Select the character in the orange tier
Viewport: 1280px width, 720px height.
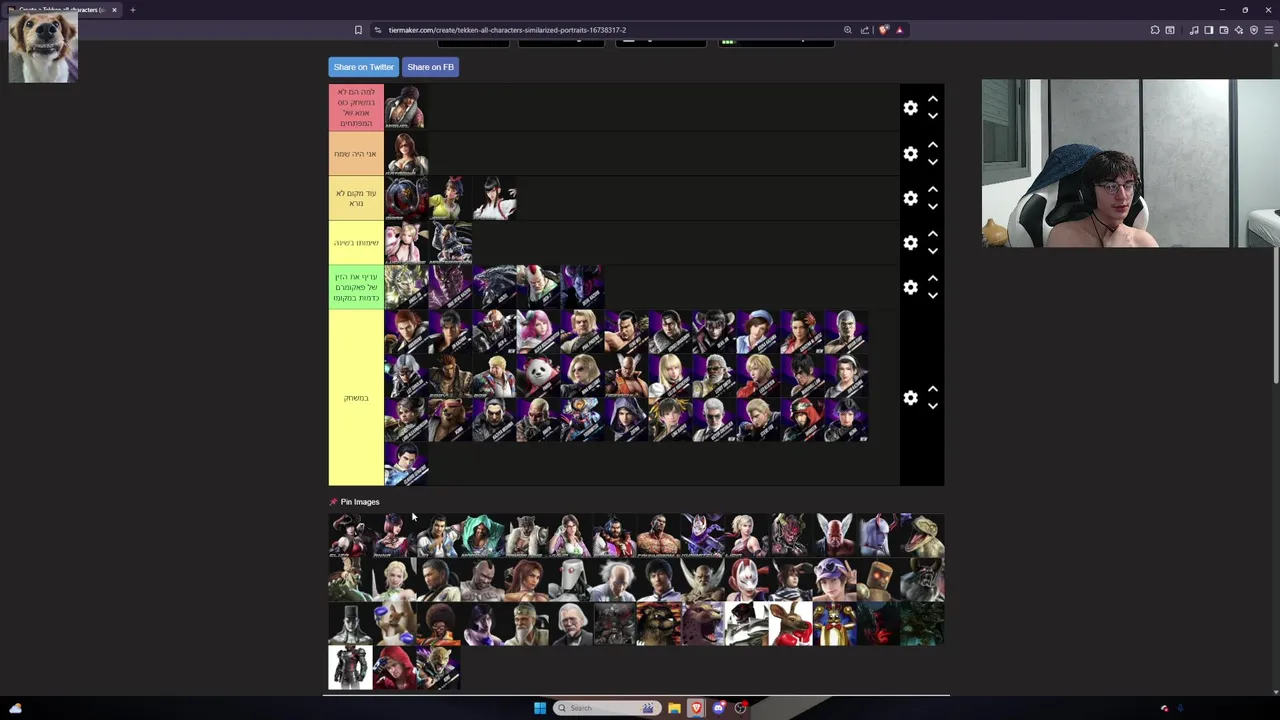406,154
